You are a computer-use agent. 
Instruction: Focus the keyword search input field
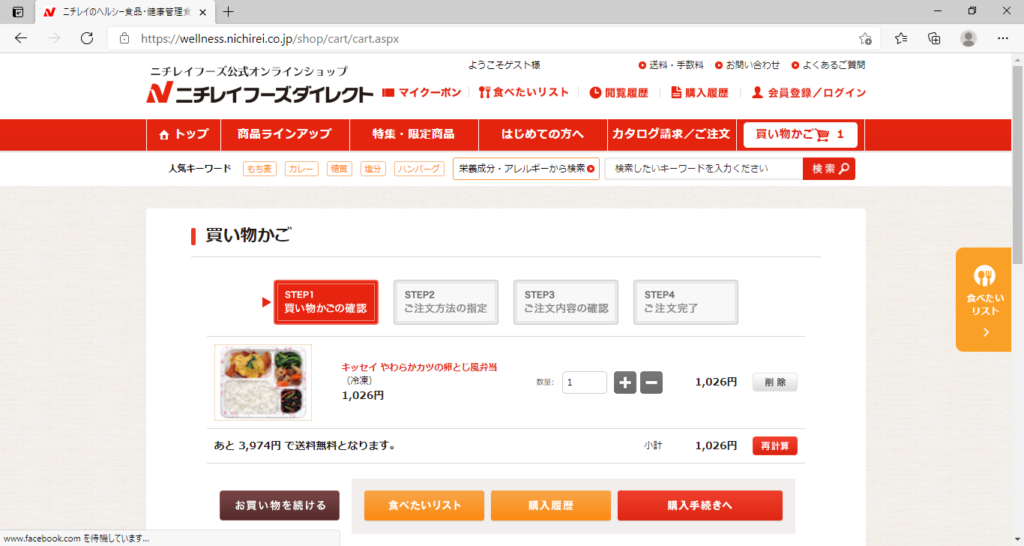(704, 169)
